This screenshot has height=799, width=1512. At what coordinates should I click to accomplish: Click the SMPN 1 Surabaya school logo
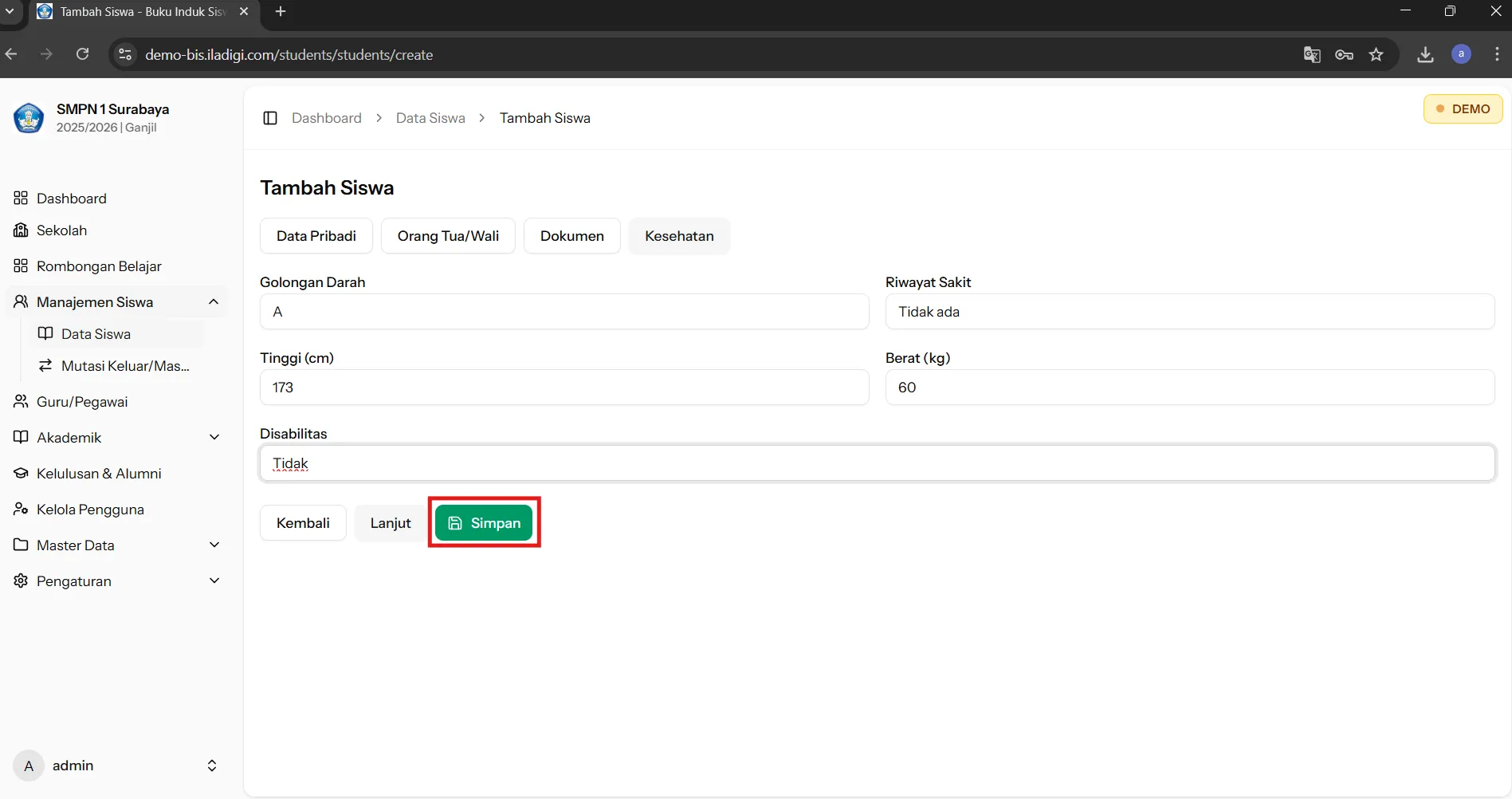click(29, 118)
